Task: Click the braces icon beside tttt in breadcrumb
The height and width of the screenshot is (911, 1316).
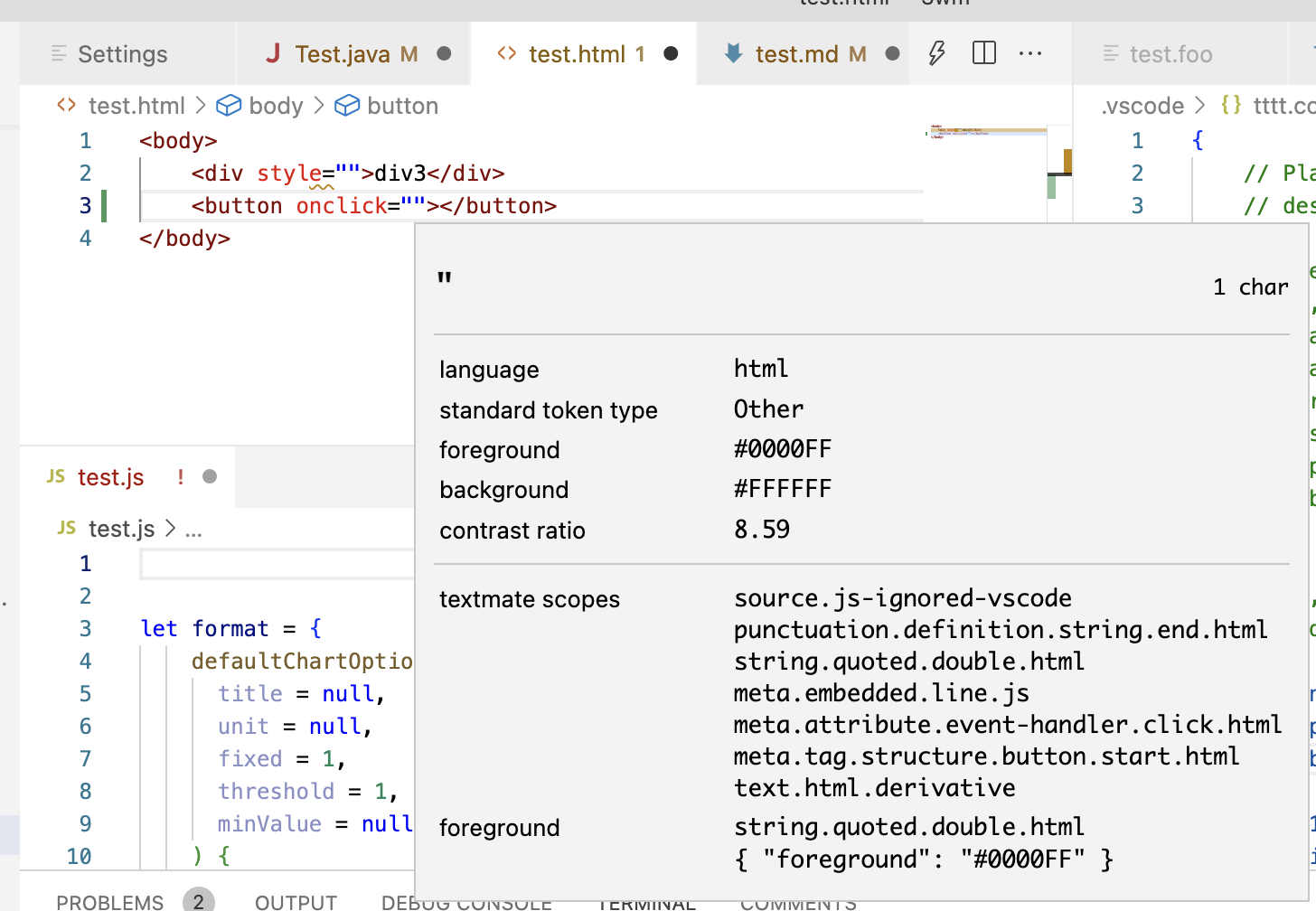Action: (1230, 106)
